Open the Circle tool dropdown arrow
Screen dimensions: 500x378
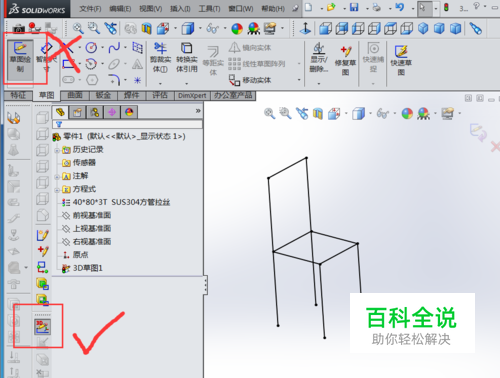[x=102, y=48]
